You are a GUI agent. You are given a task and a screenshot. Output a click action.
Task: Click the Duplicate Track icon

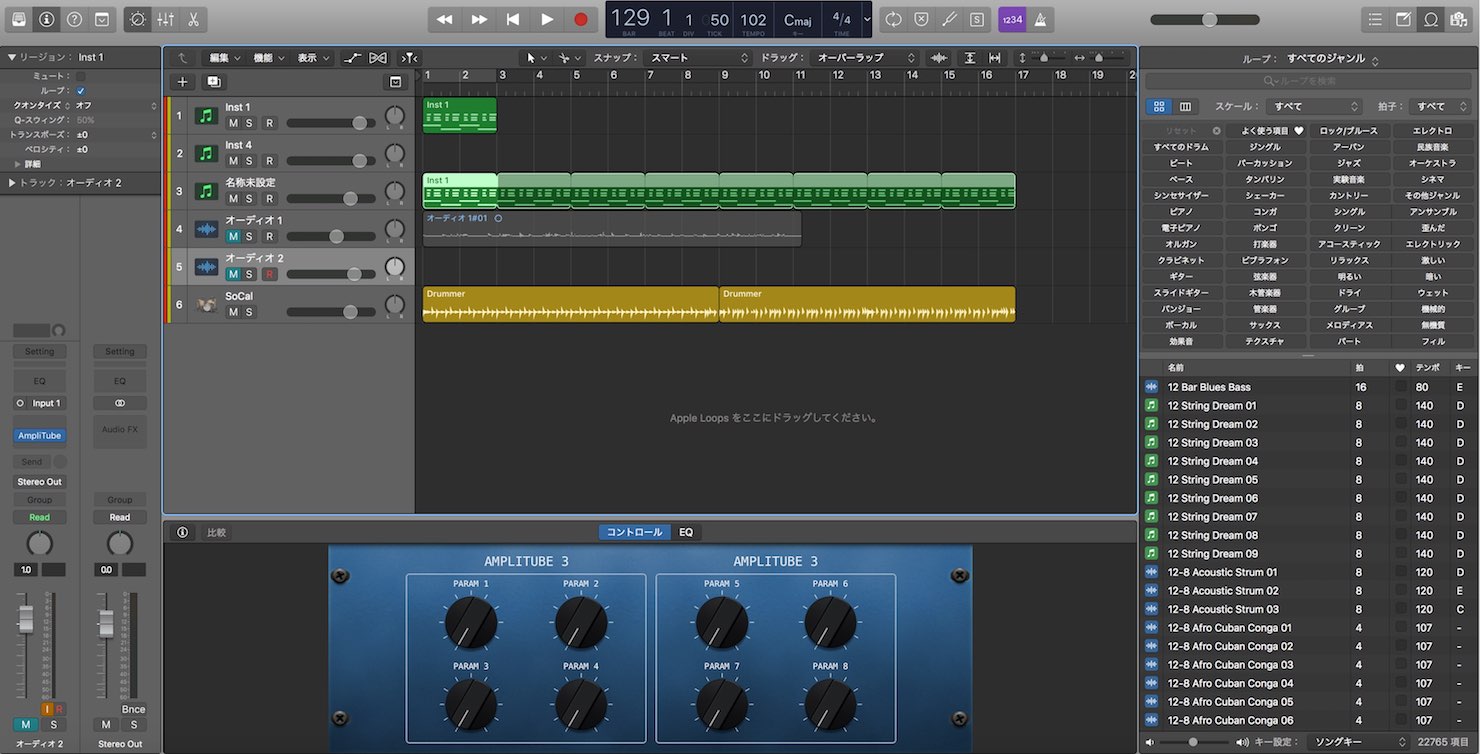[x=213, y=82]
